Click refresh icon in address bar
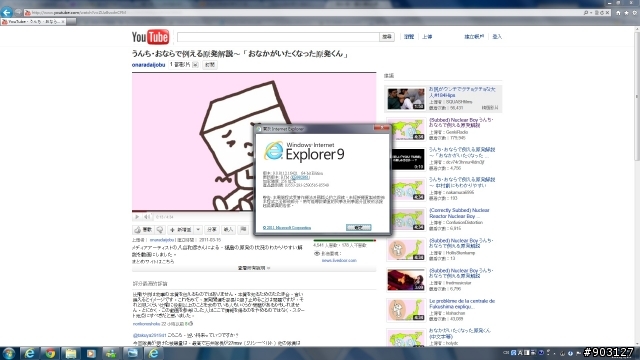 [x=601, y=13]
